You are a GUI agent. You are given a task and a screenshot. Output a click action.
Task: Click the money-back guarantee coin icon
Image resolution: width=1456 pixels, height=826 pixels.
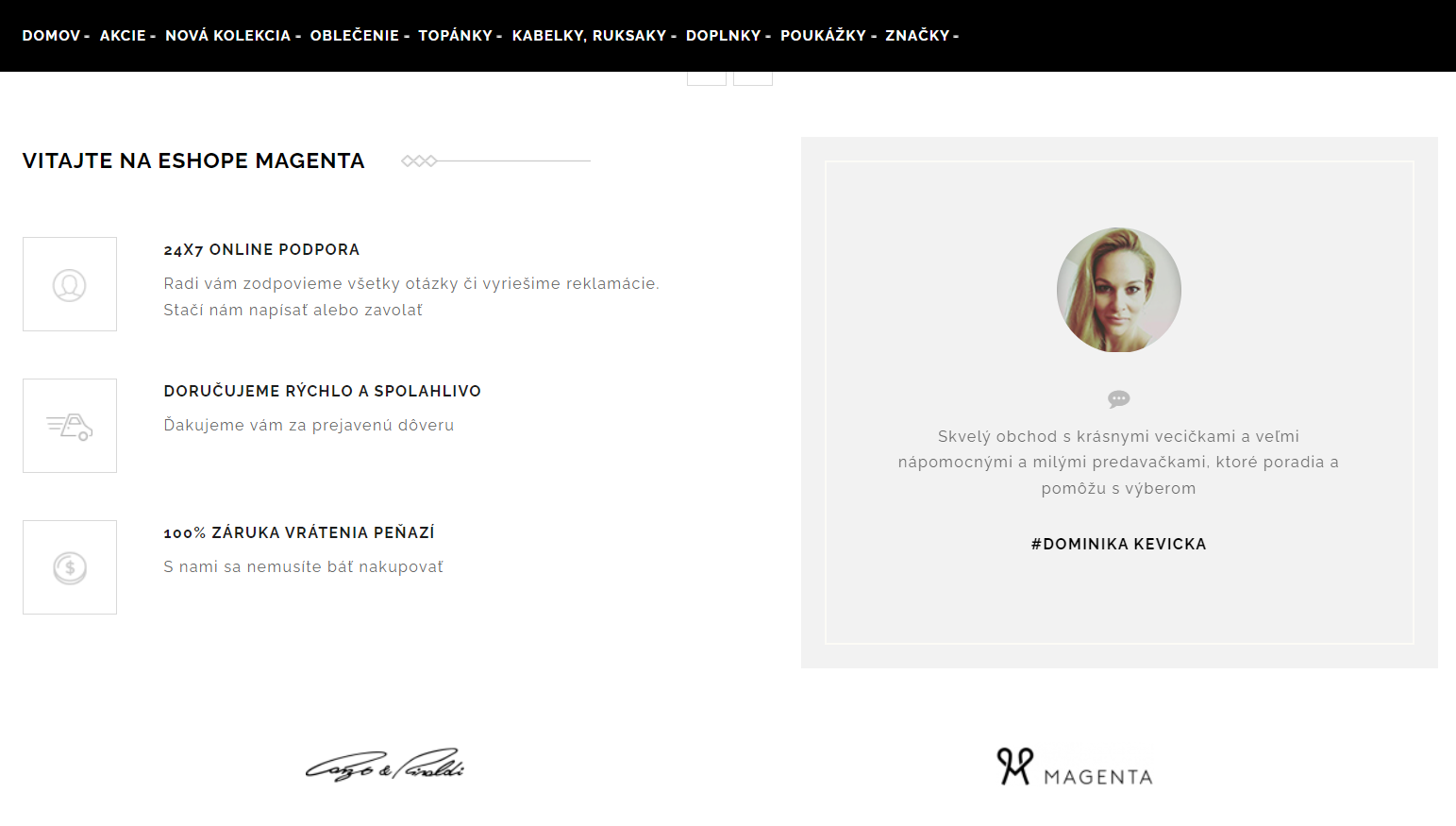[70, 567]
